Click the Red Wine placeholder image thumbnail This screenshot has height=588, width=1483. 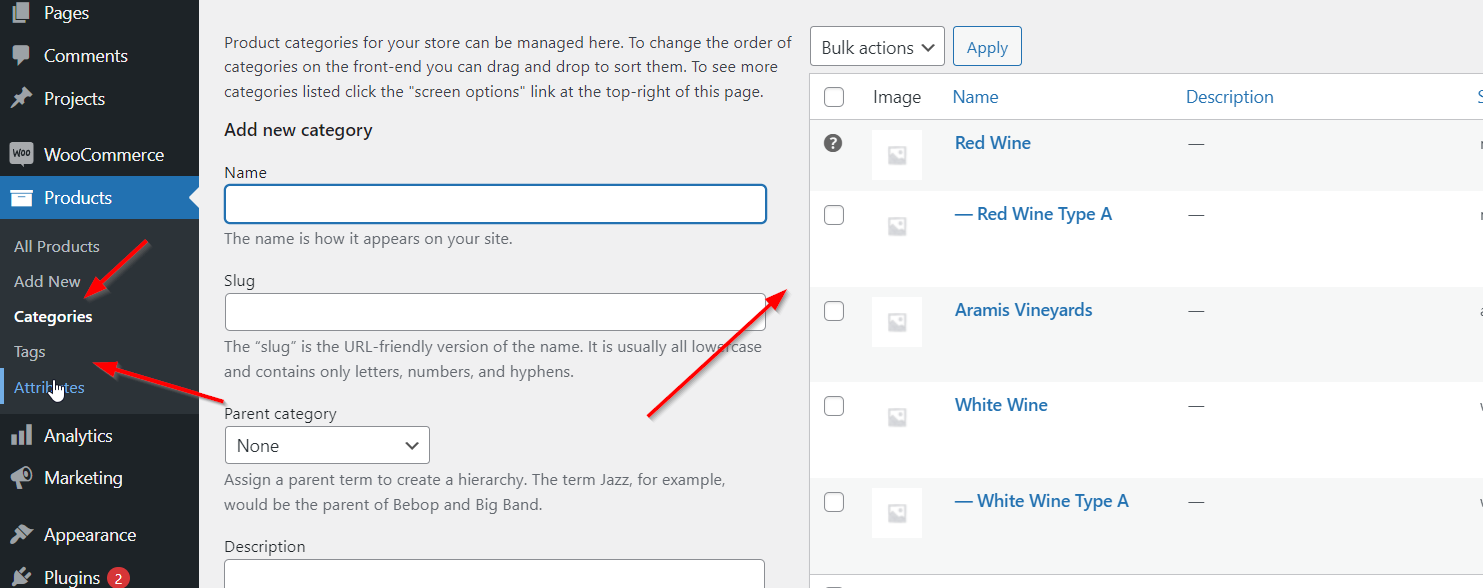click(x=897, y=155)
